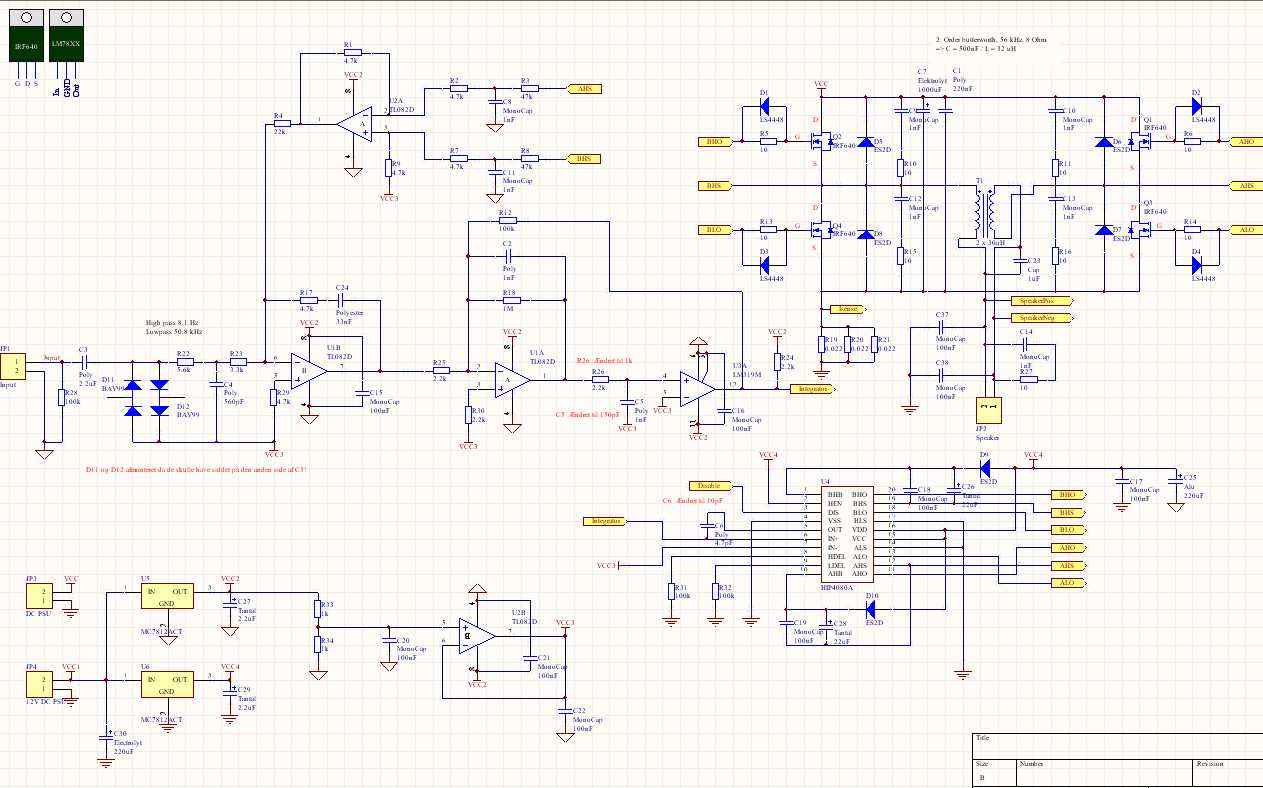This screenshot has width=1263, height=788.
Task: Click the JP4 12V DC PSU connector
Action: pos(42,686)
